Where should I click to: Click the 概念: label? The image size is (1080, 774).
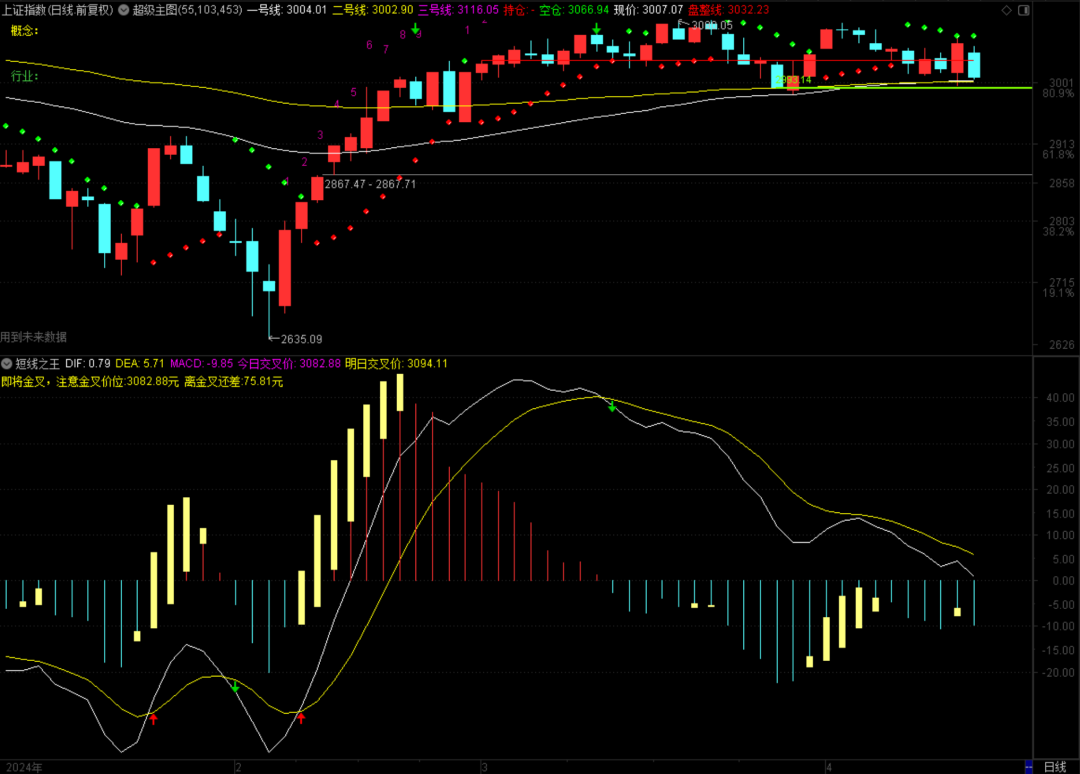[x=25, y=30]
